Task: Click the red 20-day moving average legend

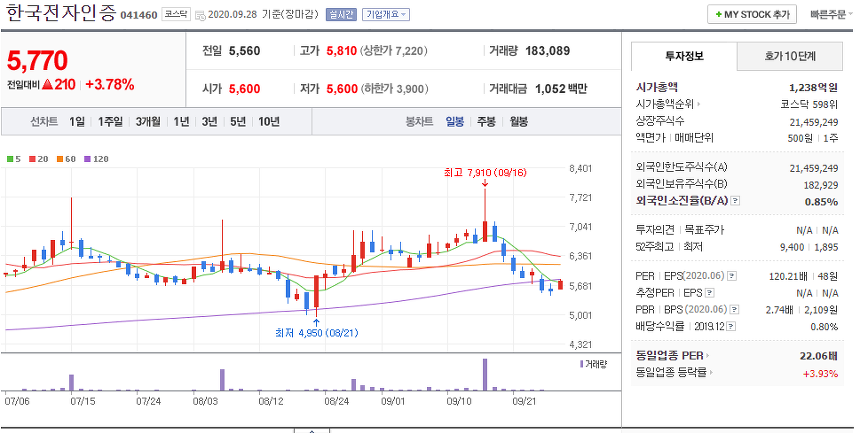Action: coord(38,159)
